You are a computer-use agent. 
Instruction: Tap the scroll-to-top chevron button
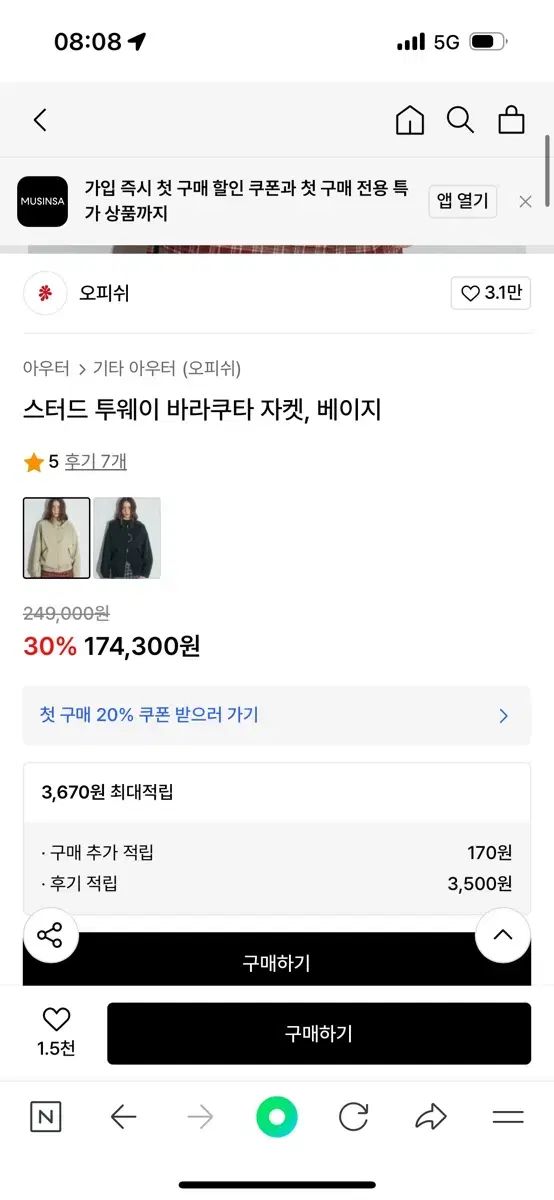coord(503,936)
